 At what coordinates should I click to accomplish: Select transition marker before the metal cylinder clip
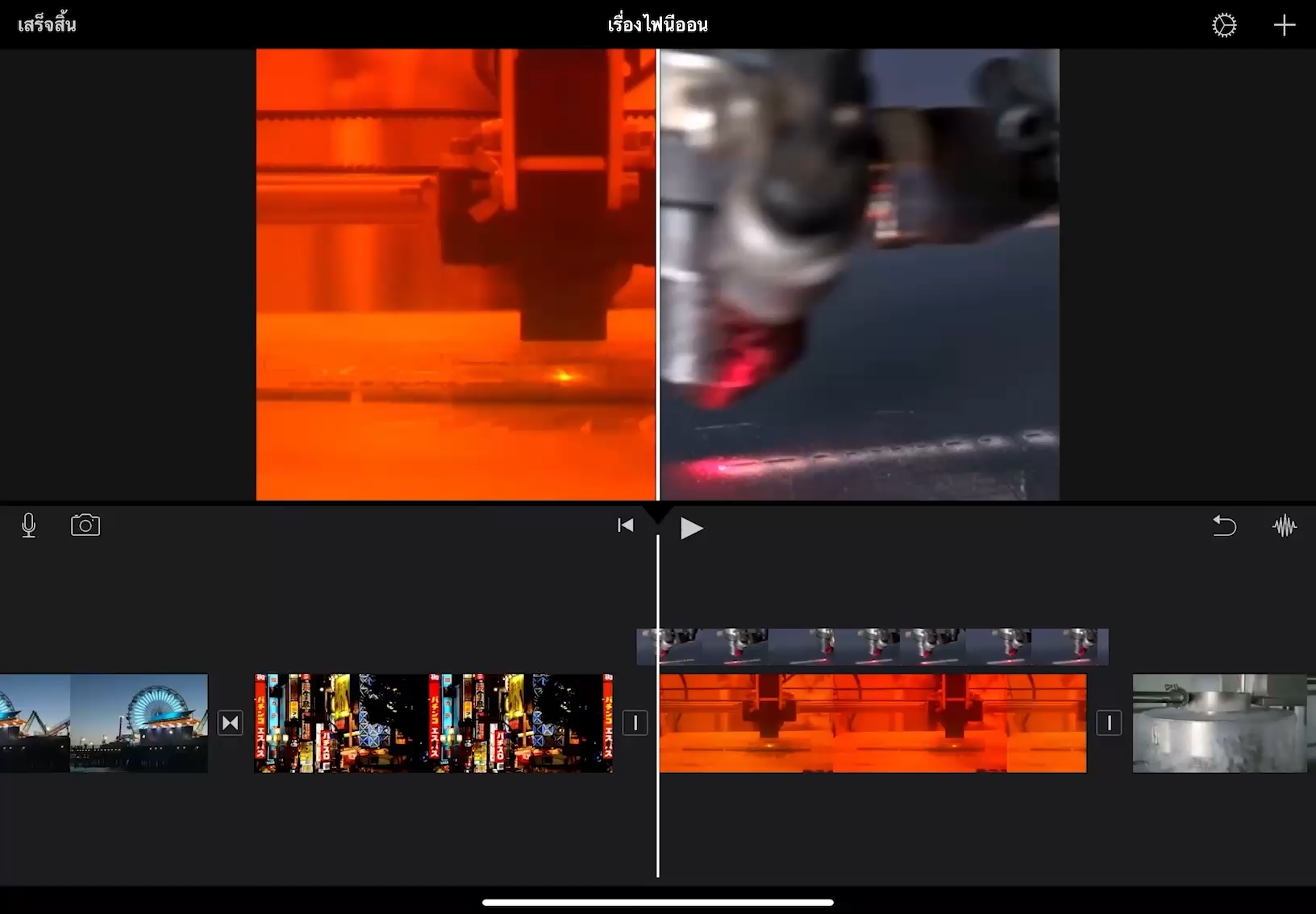1109,723
